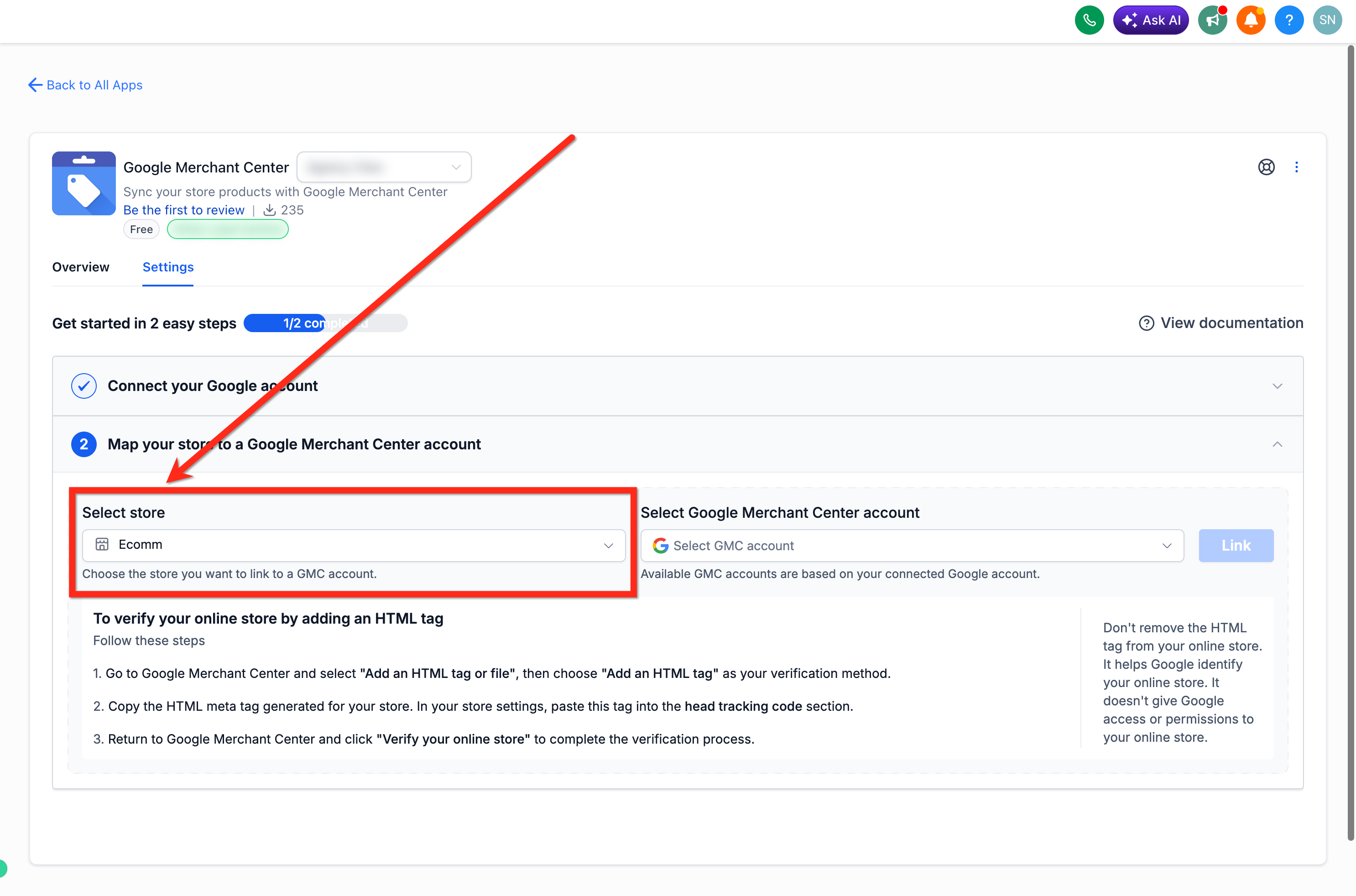1356x896 pixels.
Task: Click the page vertical scrollbar
Action: click(1350, 443)
